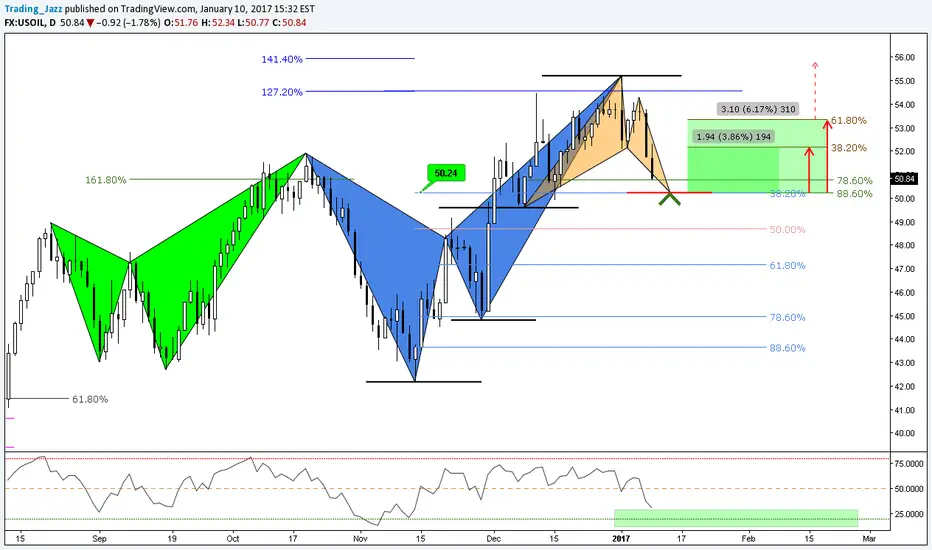
Task: Click the 42.00 price axis value
Action: 905,386
